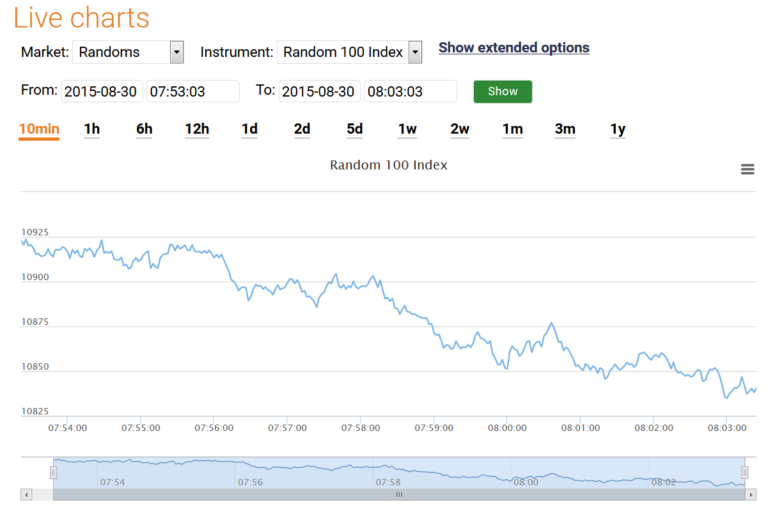The width and height of the screenshot is (768, 509).
Task: Click the From time field 07:53:03
Action: [x=192, y=91]
